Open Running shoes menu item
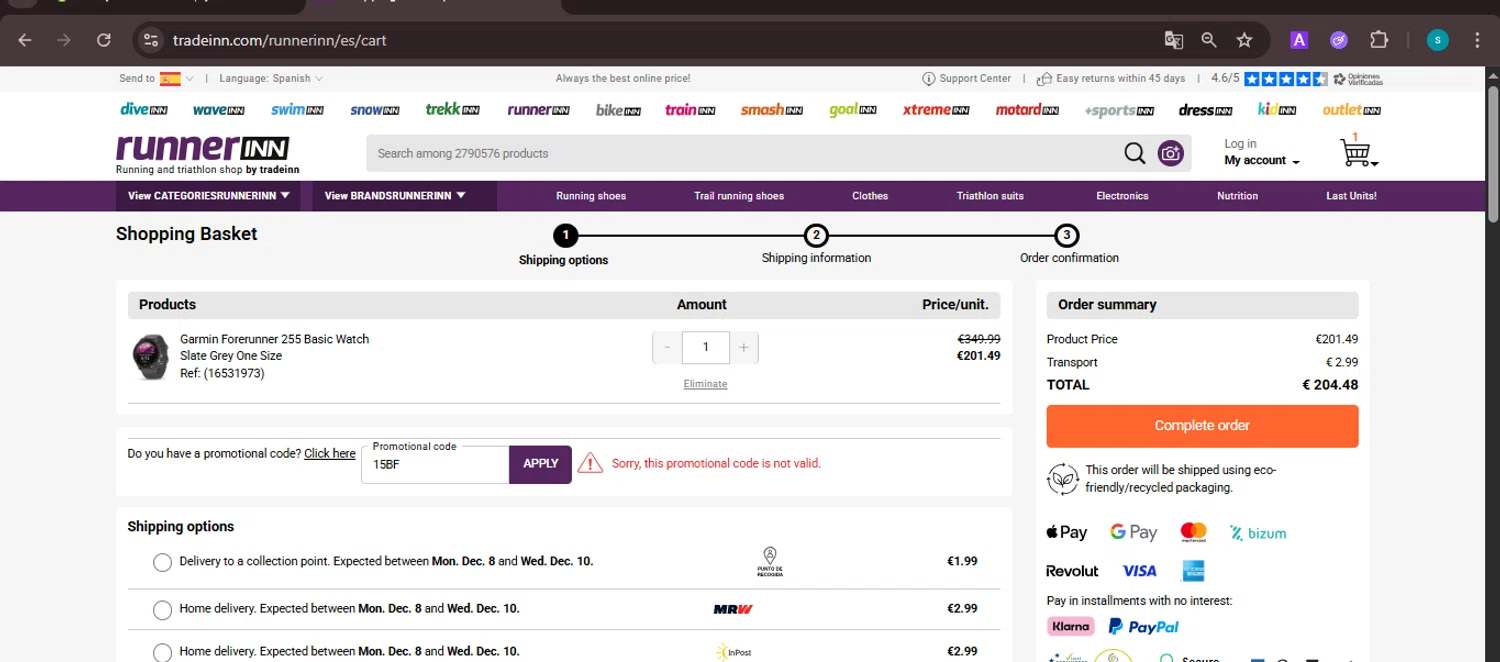The image size is (1500, 662). point(591,196)
